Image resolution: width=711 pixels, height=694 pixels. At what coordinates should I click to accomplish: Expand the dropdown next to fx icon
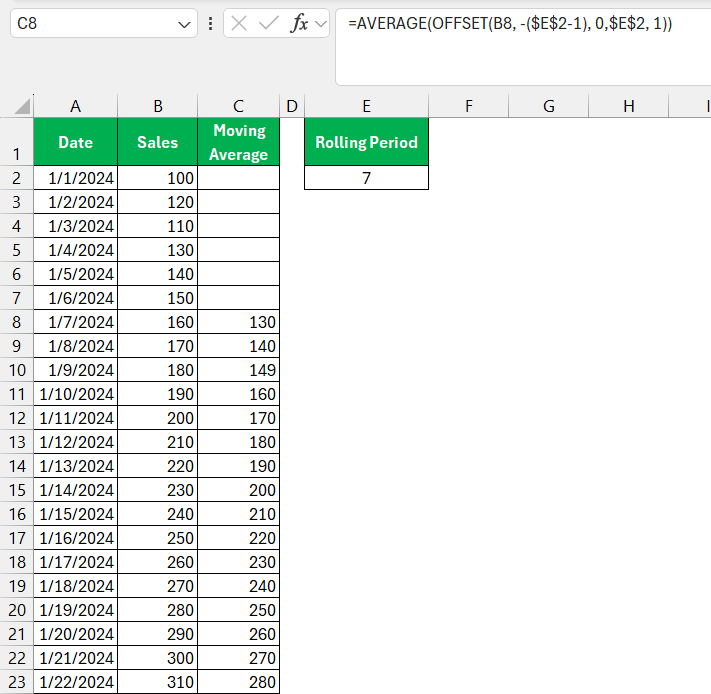point(321,24)
